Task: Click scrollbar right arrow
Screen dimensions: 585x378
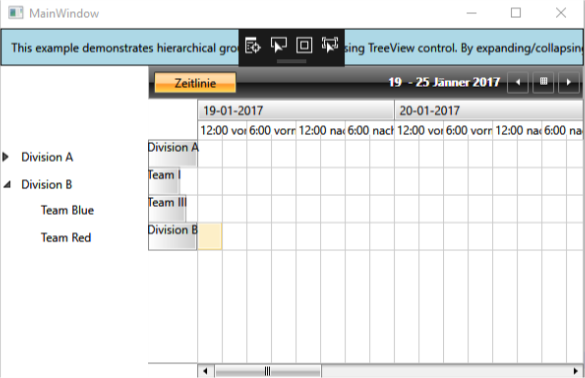Action: [576, 371]
